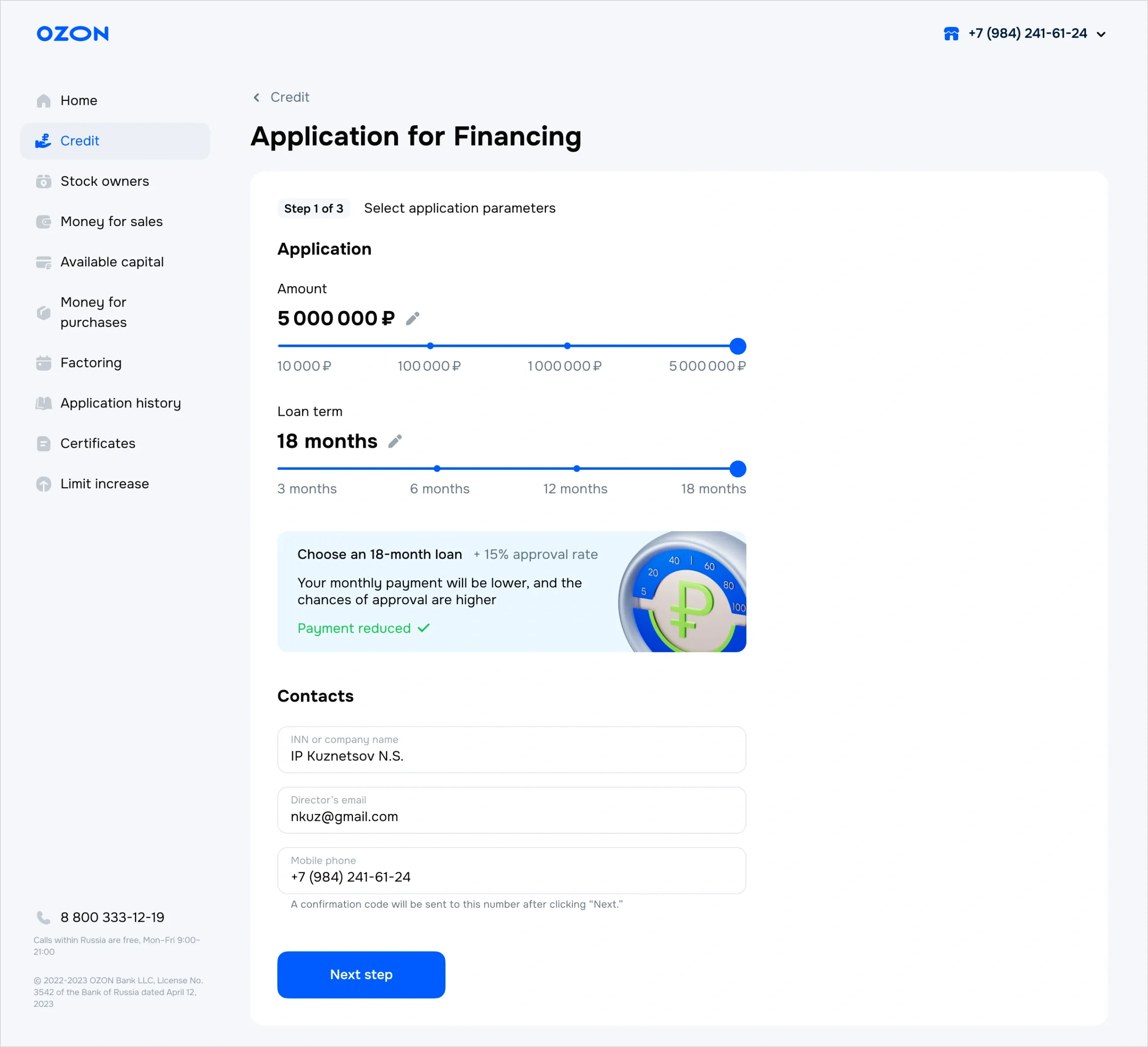Open Application history in the sidebar
This screenshot has height=1047, width=1148.
[120, 403]
